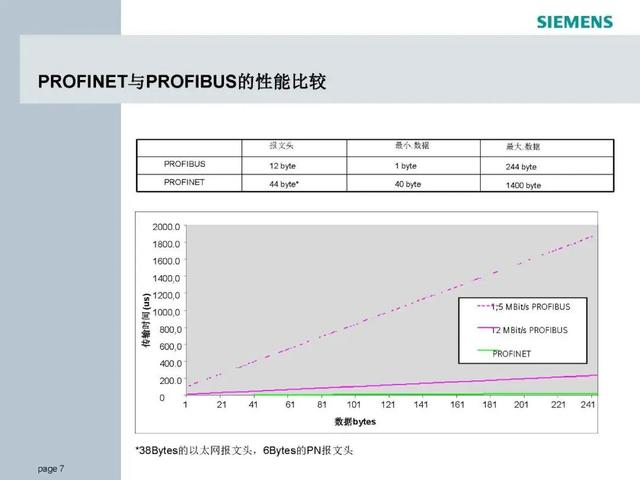Click the 12 byte table cell
The width and height of the screenshot is (640, 480).
(283, 166)
